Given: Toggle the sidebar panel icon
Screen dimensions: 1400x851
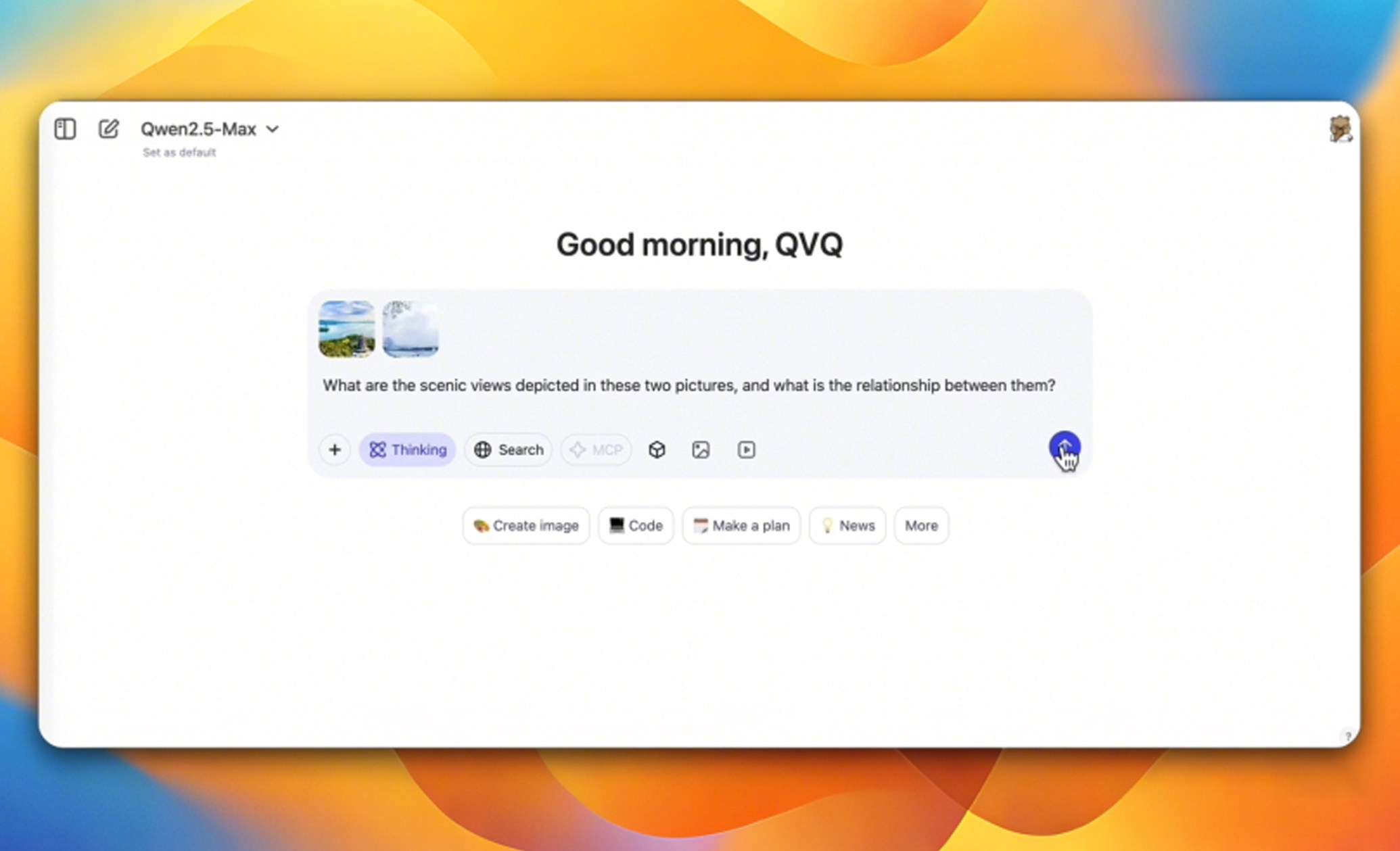Looking at the screenshot, I should (65, 128).
